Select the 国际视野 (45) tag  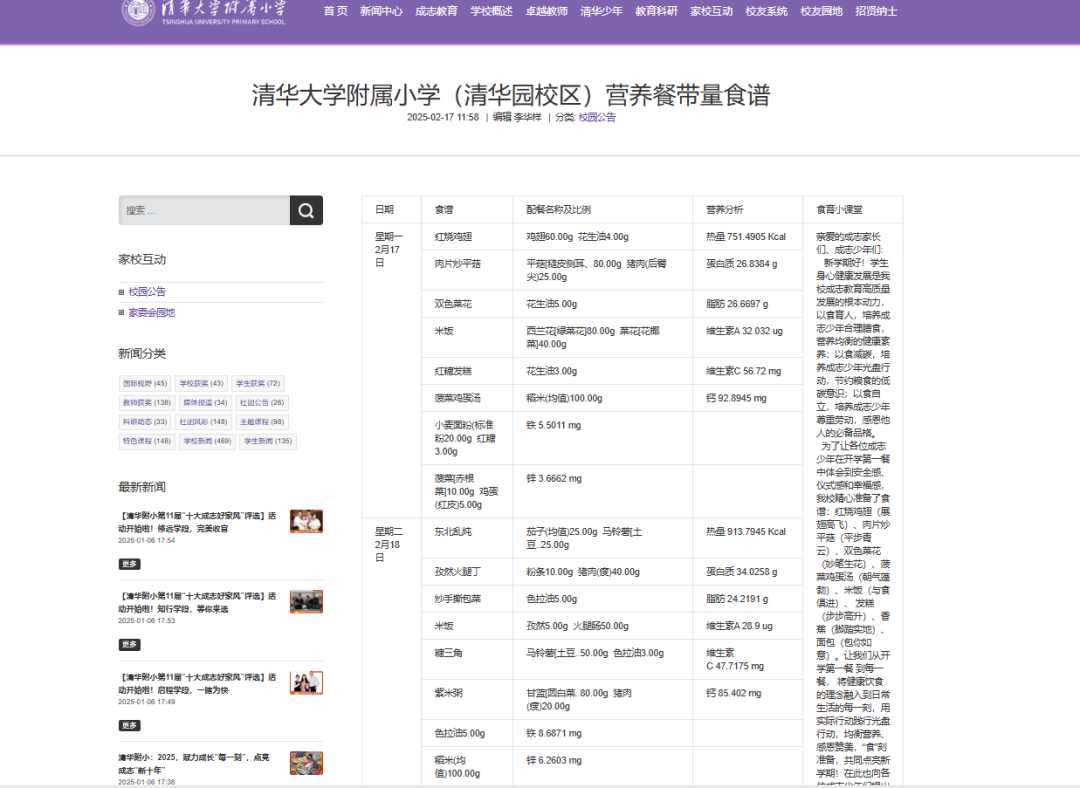pyautogui.click(x=145, y=384)
